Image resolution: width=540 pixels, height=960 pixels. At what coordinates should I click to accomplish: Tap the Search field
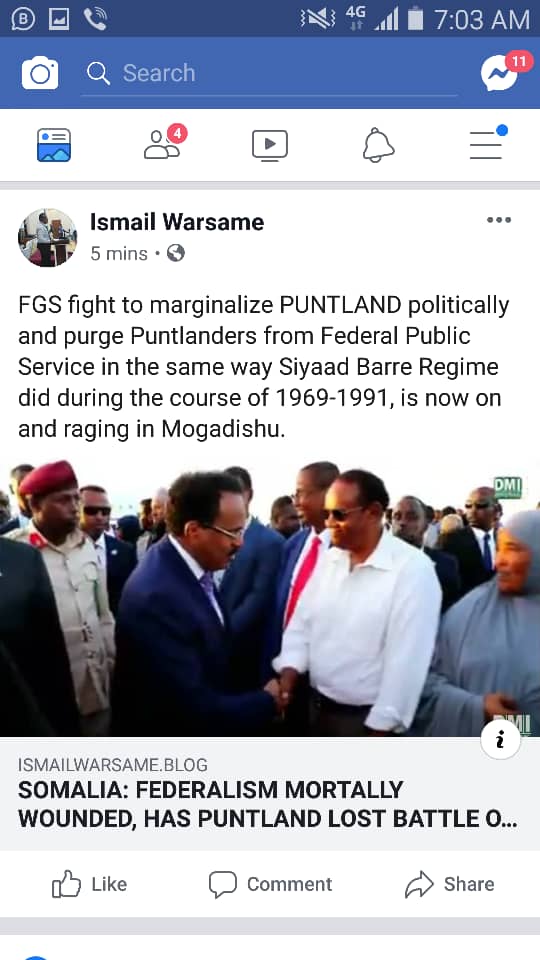269,73
